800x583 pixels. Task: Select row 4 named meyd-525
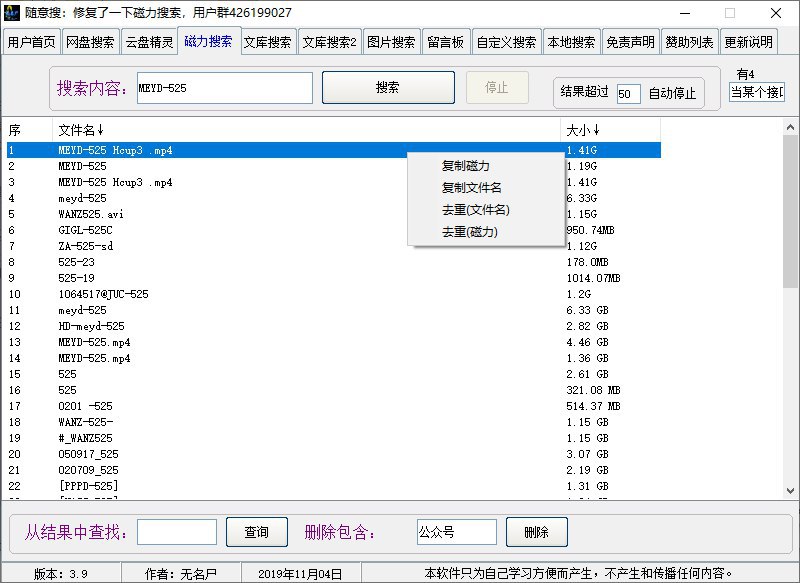pyautogui.click(x=334, y=198)
